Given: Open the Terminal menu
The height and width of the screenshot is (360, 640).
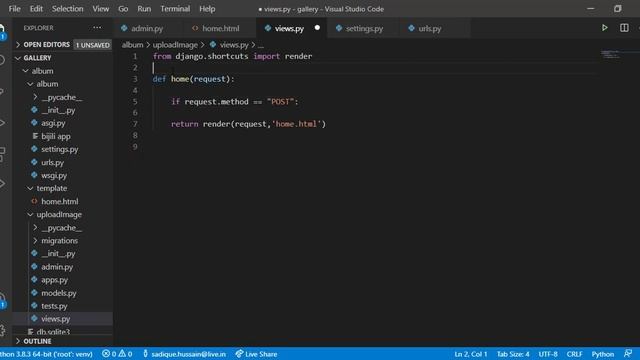Looking at the screenshot, I should [175, 9].
